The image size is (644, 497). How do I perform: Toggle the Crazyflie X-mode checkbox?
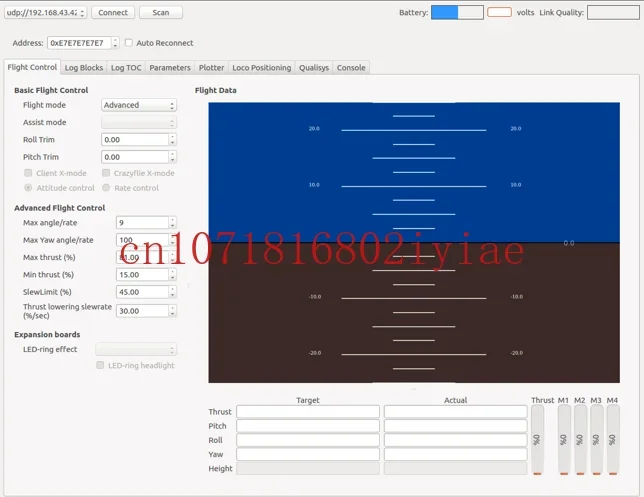(x=106, y=173)
